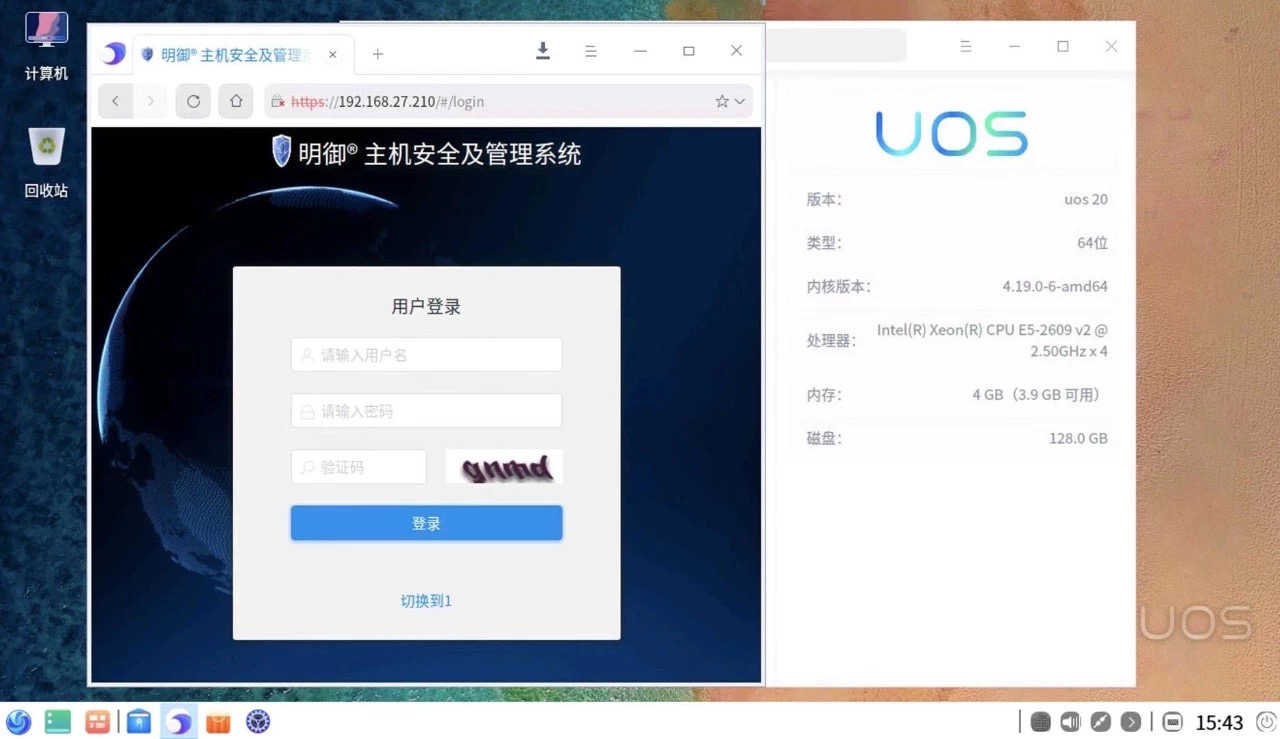Click the 切换到1 link

[426, 601]
